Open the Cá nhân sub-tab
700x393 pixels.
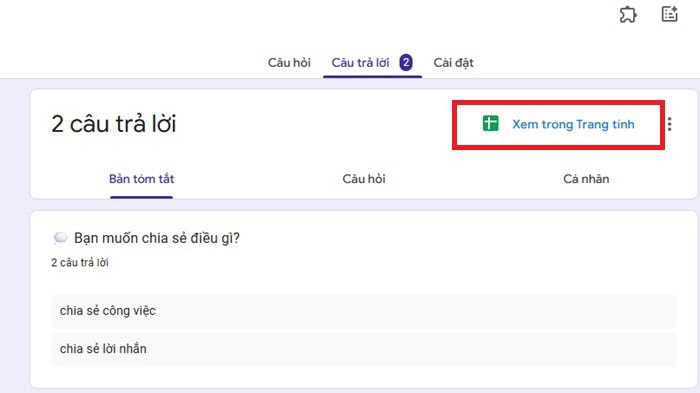click(x=586, y=179)
